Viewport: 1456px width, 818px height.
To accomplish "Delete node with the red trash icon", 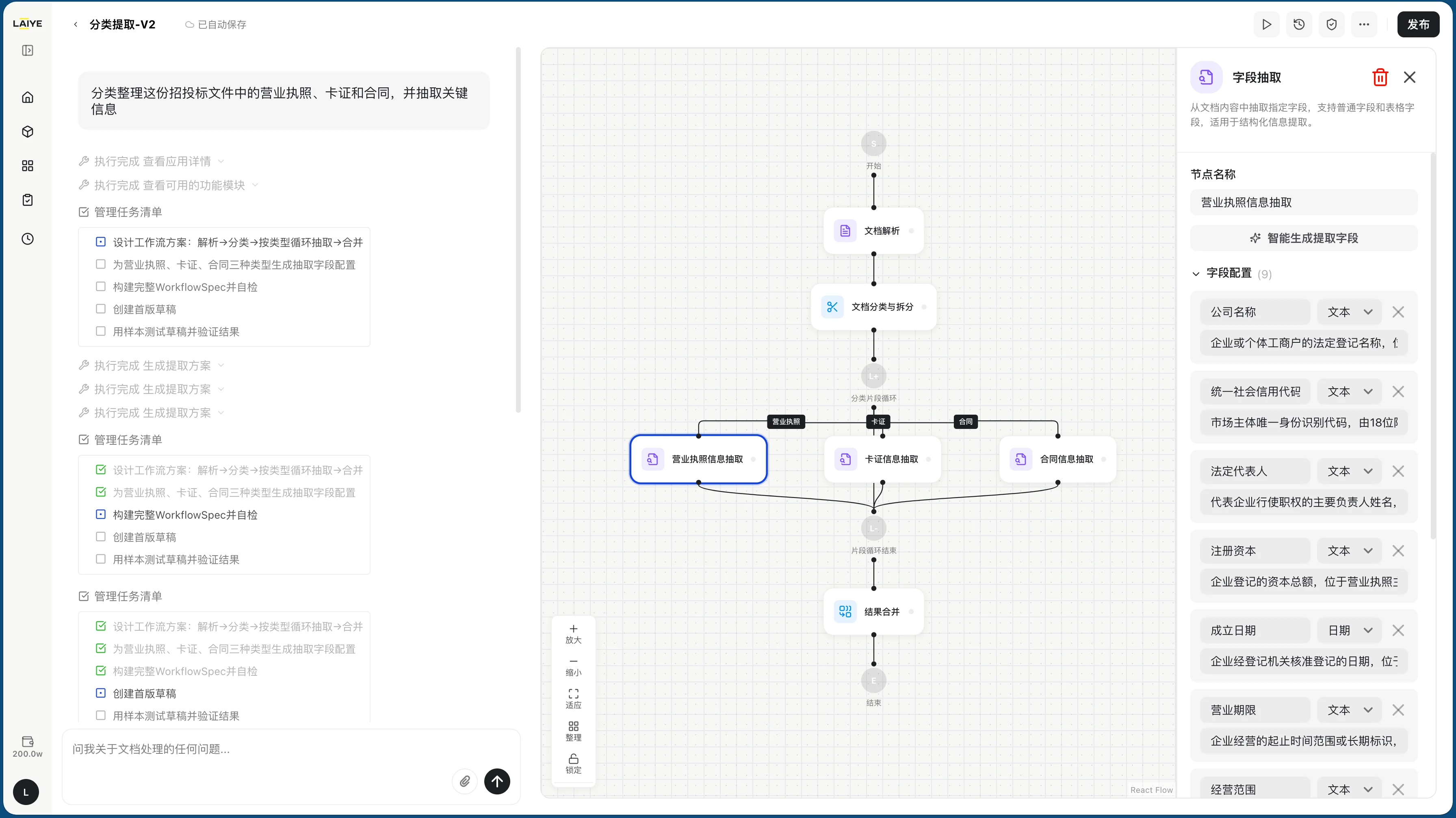I will tap(1380, 78).
